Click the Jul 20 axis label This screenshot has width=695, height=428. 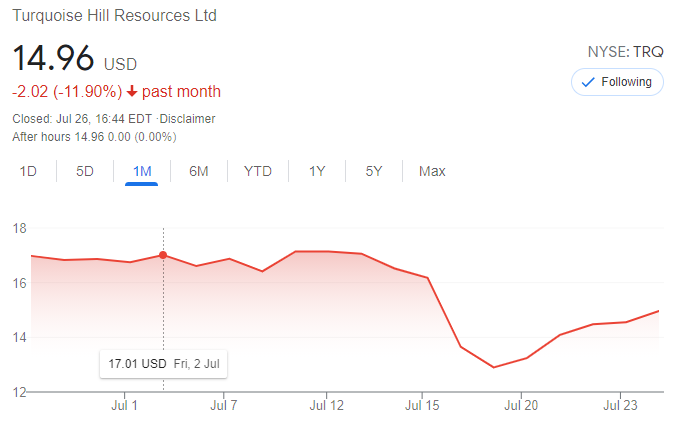point(521,405)
